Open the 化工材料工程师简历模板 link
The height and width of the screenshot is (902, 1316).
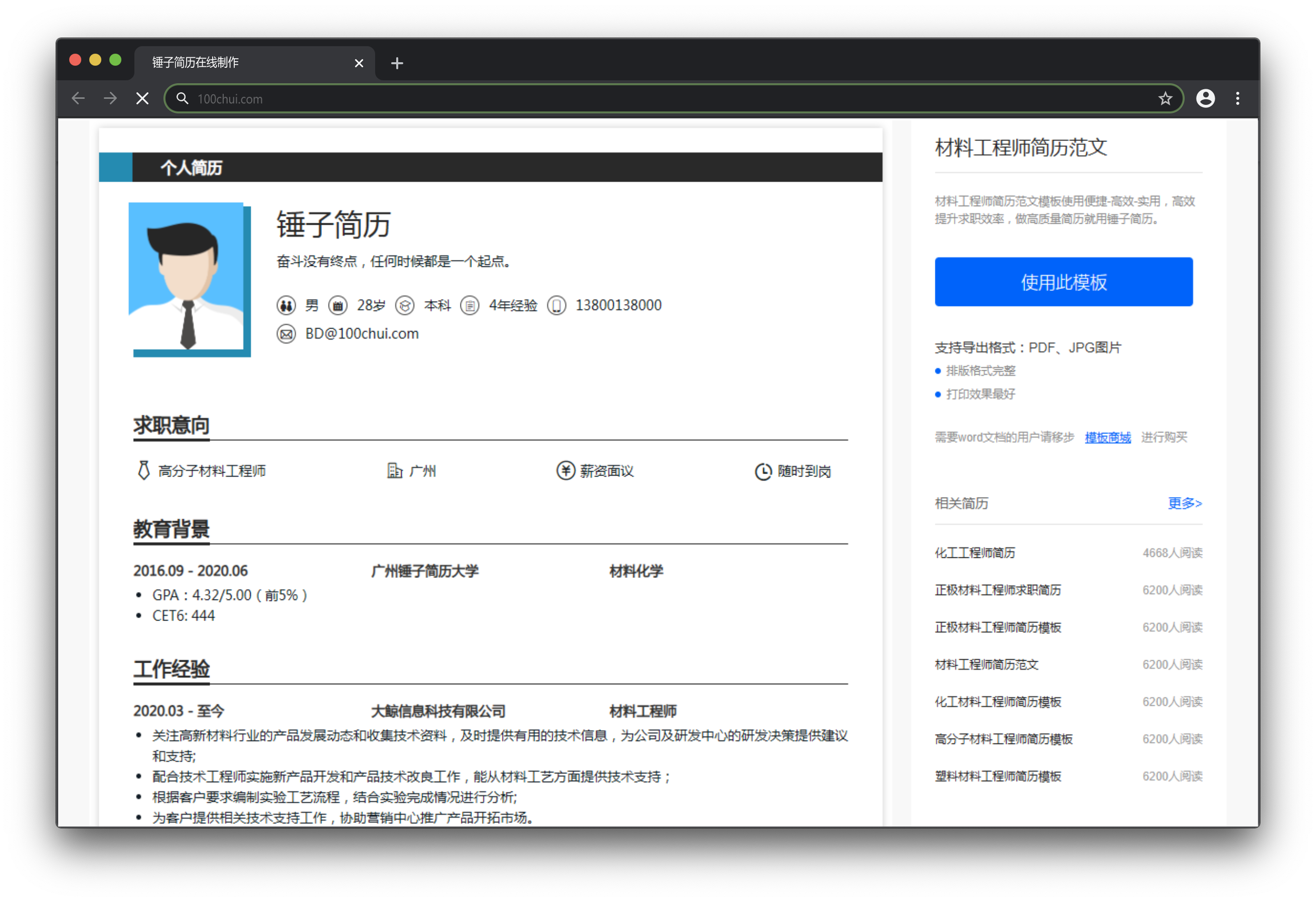[x=997, y=701]
